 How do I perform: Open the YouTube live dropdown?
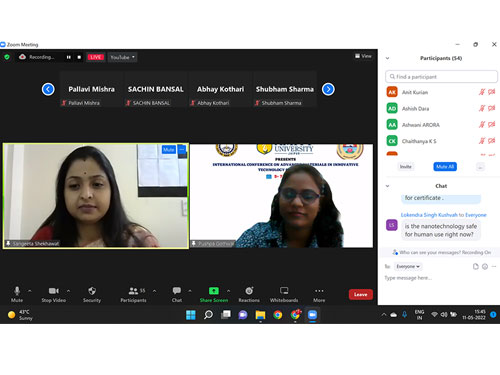pos(122,57)
